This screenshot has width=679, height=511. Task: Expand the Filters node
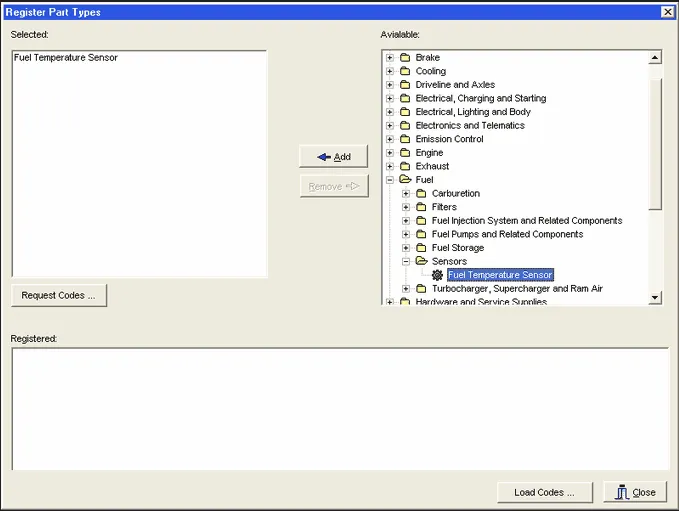[x=406, y=207]
